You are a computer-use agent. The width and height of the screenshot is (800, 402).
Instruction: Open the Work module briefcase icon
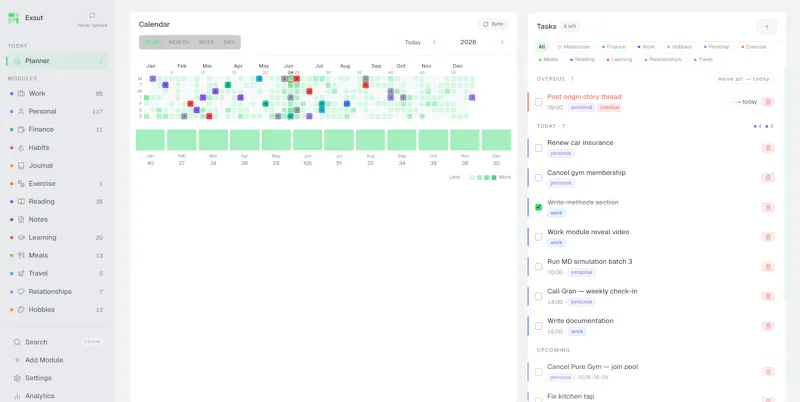click(21, 94)
